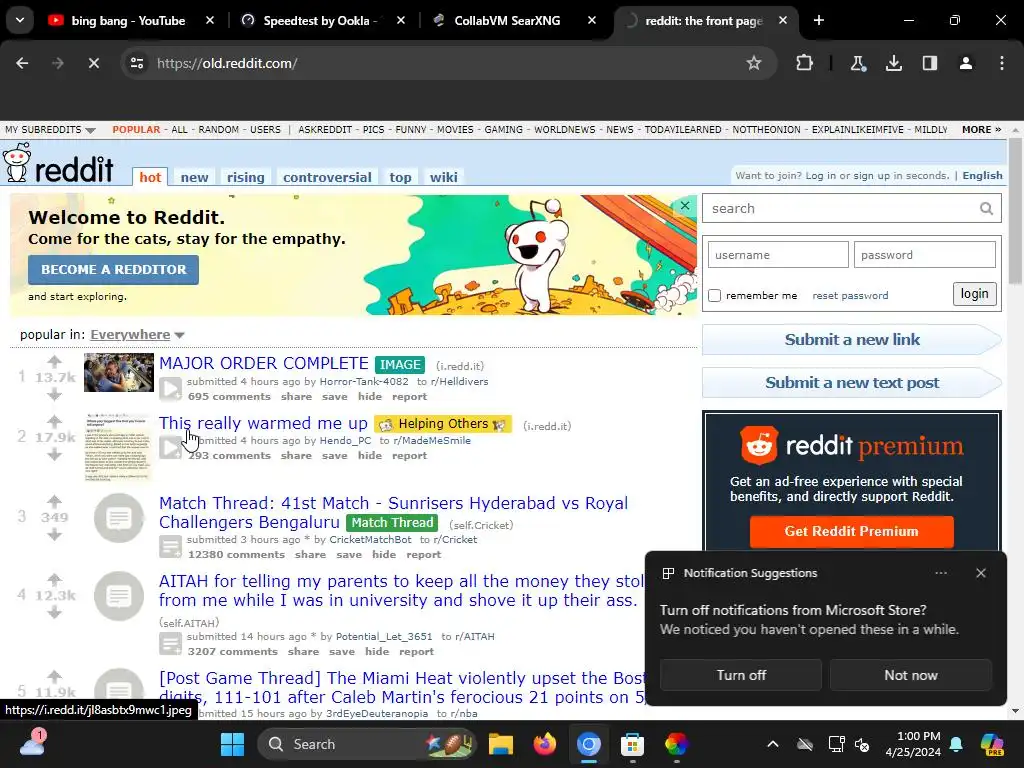Downvote the MAJOR ORDER COMPLETE post
This screenshot has width=1024, height=768.
54,394
